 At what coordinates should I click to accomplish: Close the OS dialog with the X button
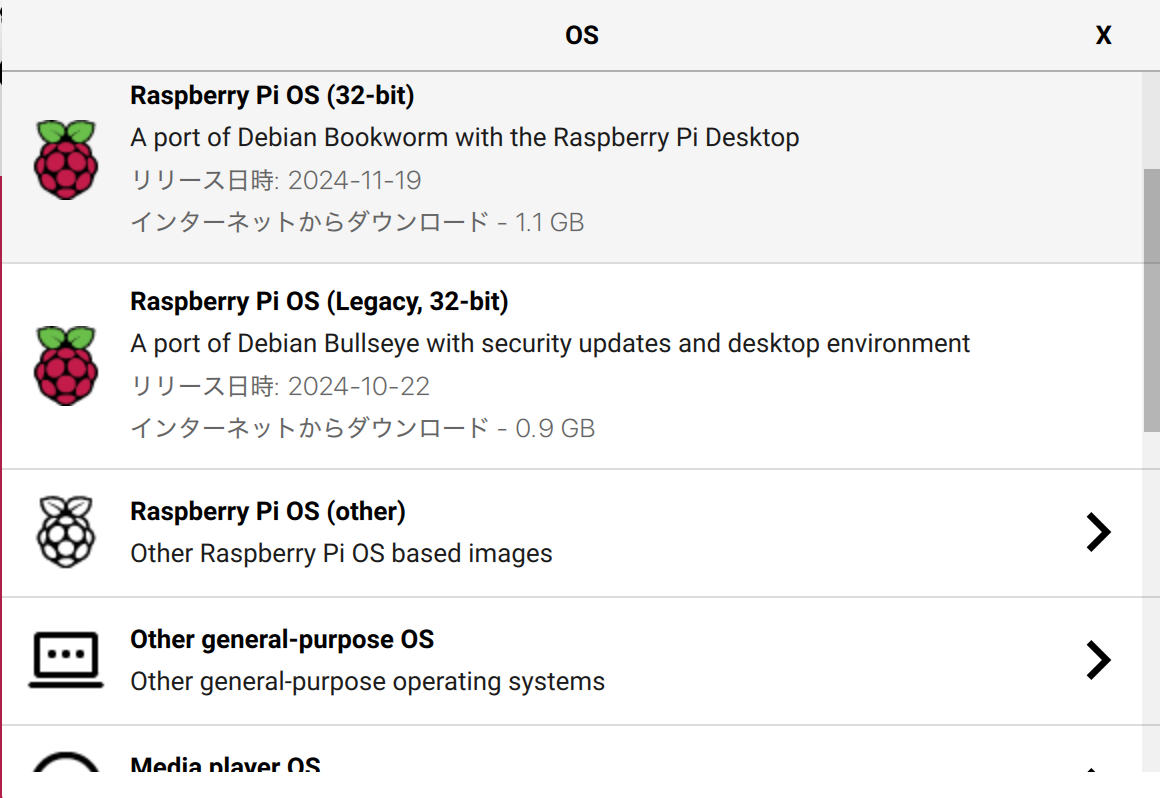[x=1103, y=35]
